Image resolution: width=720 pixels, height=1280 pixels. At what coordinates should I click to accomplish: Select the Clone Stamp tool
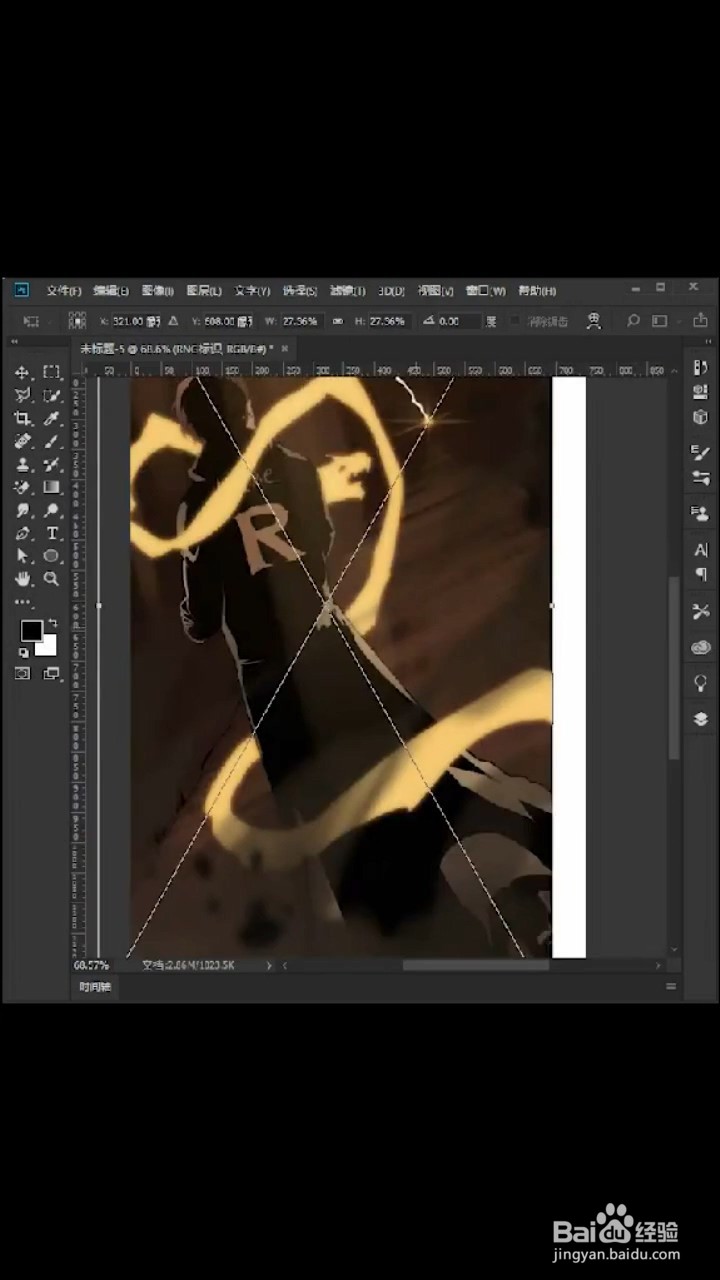tap(22, 465)
